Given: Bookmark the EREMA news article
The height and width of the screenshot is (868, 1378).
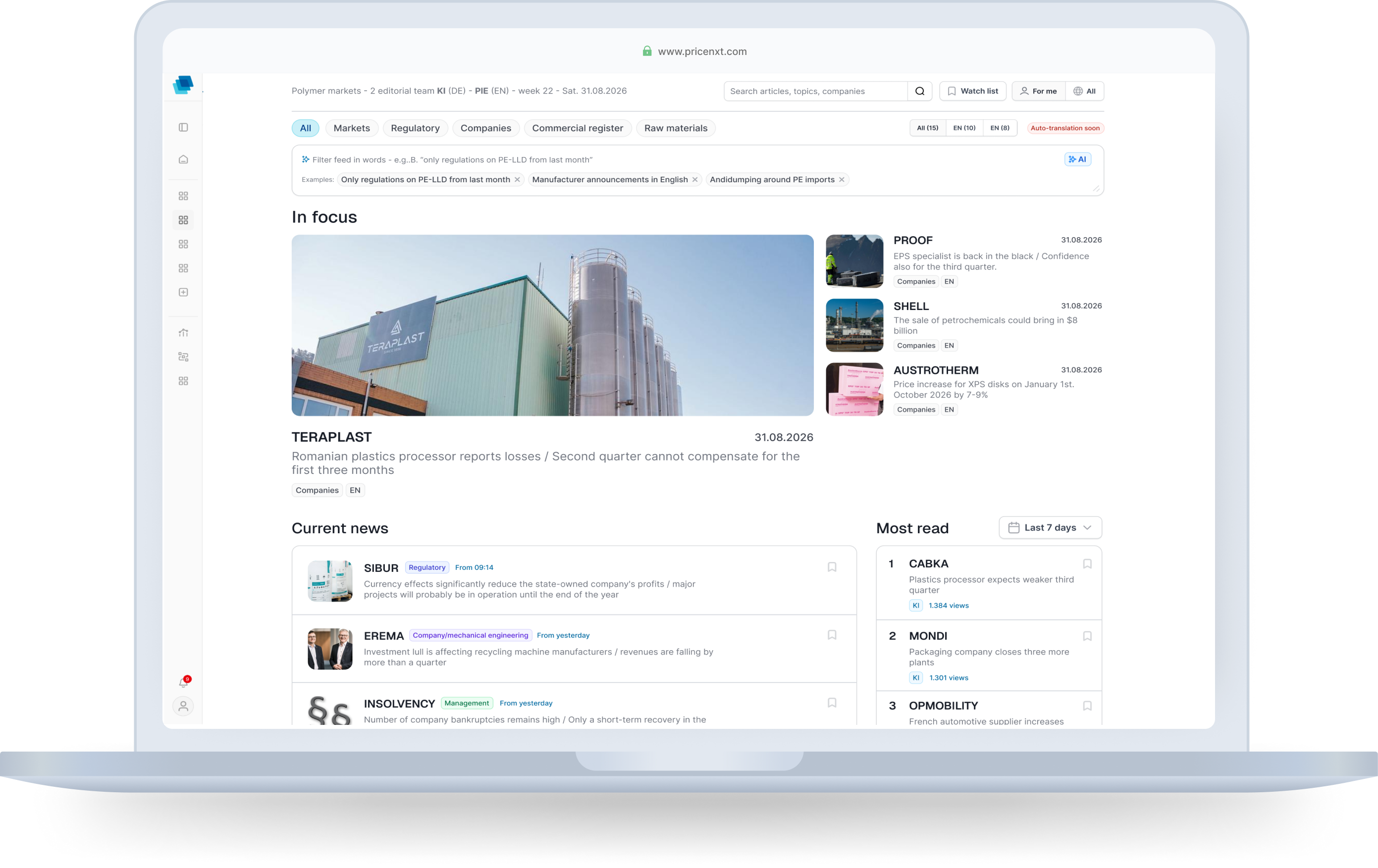Looking at the screenshot, I should [x=832, y=635].
